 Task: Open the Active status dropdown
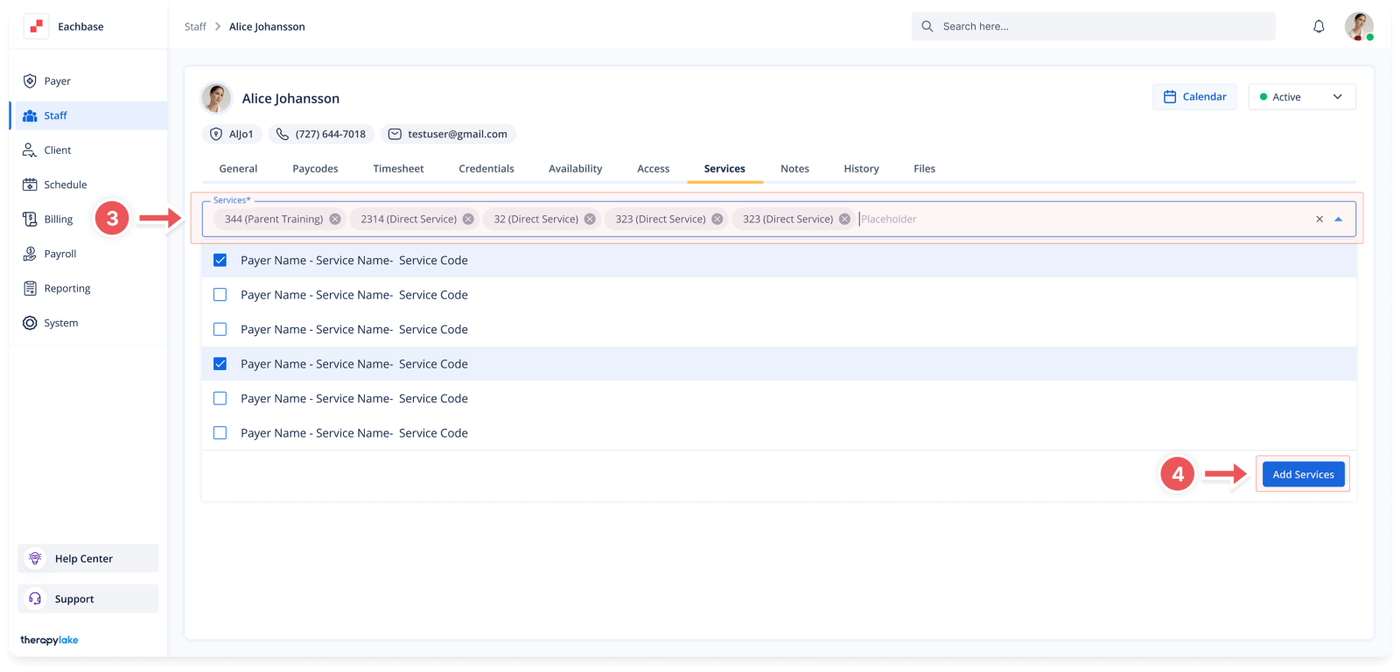tap(1302, 97)
